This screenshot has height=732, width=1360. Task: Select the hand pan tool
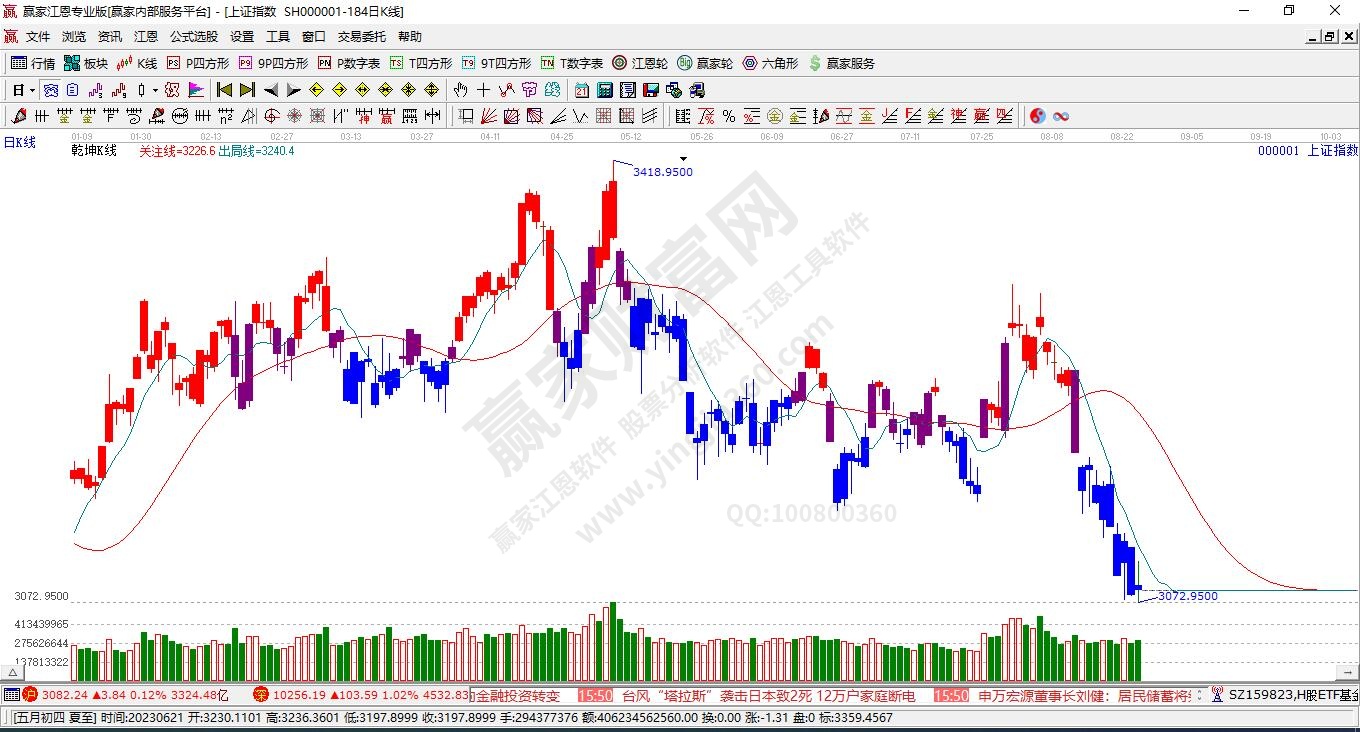tap(460, 90)
